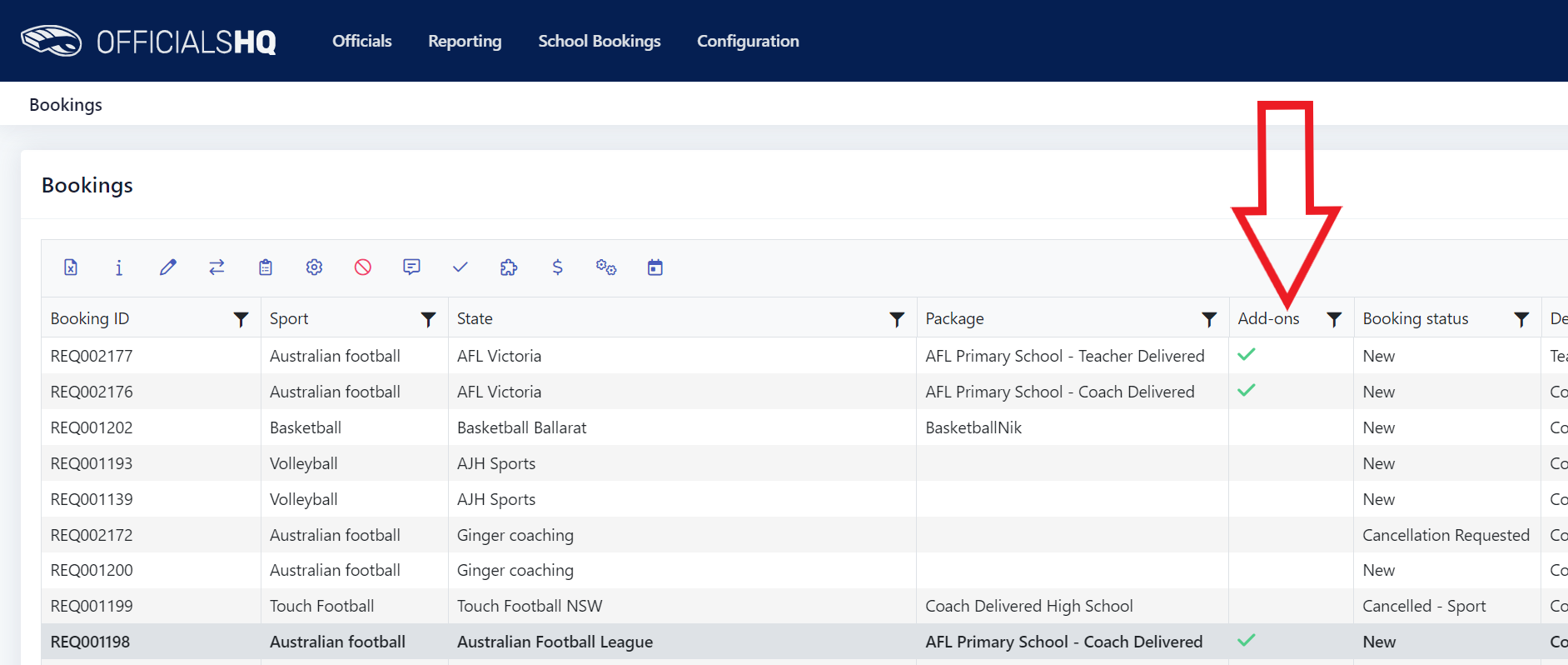Sort by Booking ID column header
The width and height of the screenshot is (1568, 665).
[90, 318]
